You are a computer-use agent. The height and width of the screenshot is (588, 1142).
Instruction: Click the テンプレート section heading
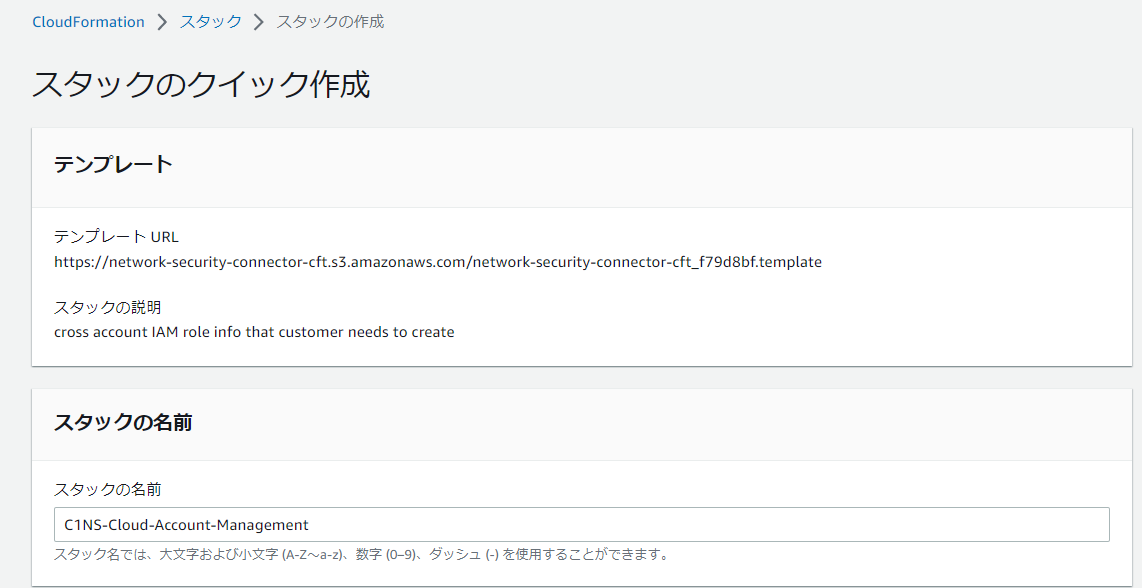pyautogui.click(x=113, y=165)
